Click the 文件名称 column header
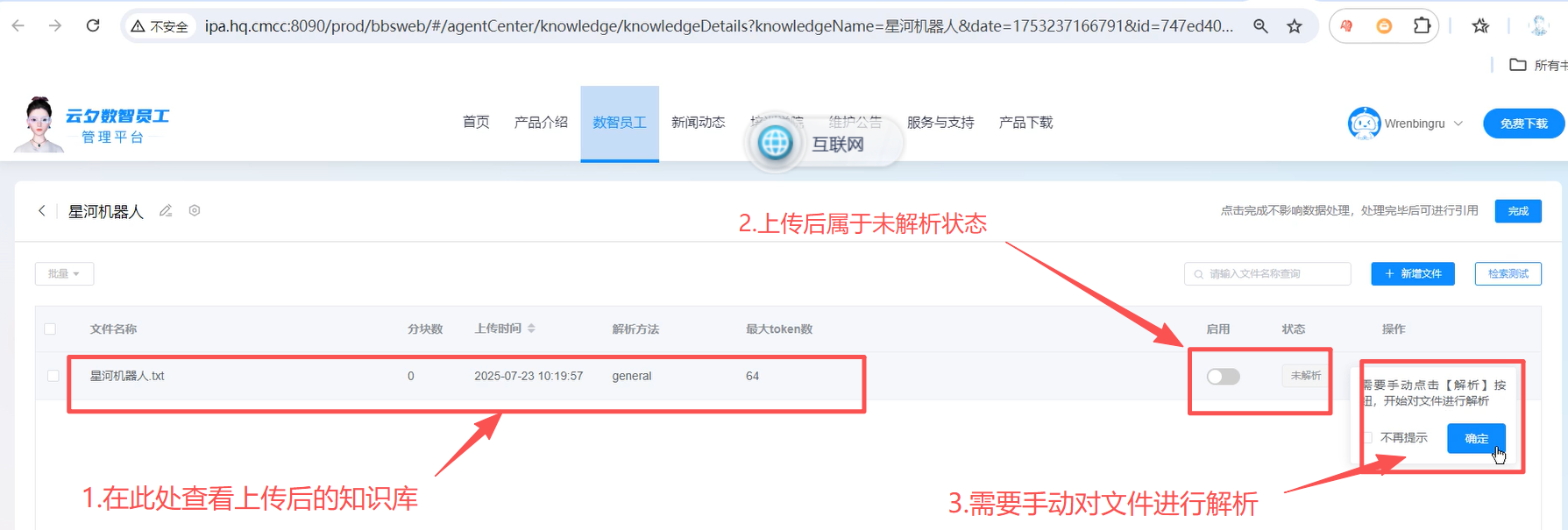This screenshot has width=1568, height=530. [113, 329]
